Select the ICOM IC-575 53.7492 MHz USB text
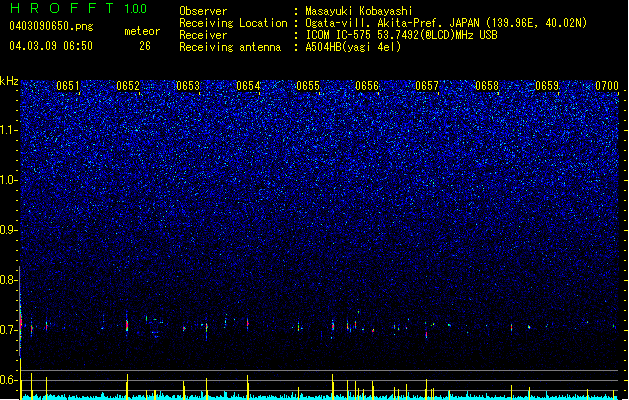 [401, 35]
